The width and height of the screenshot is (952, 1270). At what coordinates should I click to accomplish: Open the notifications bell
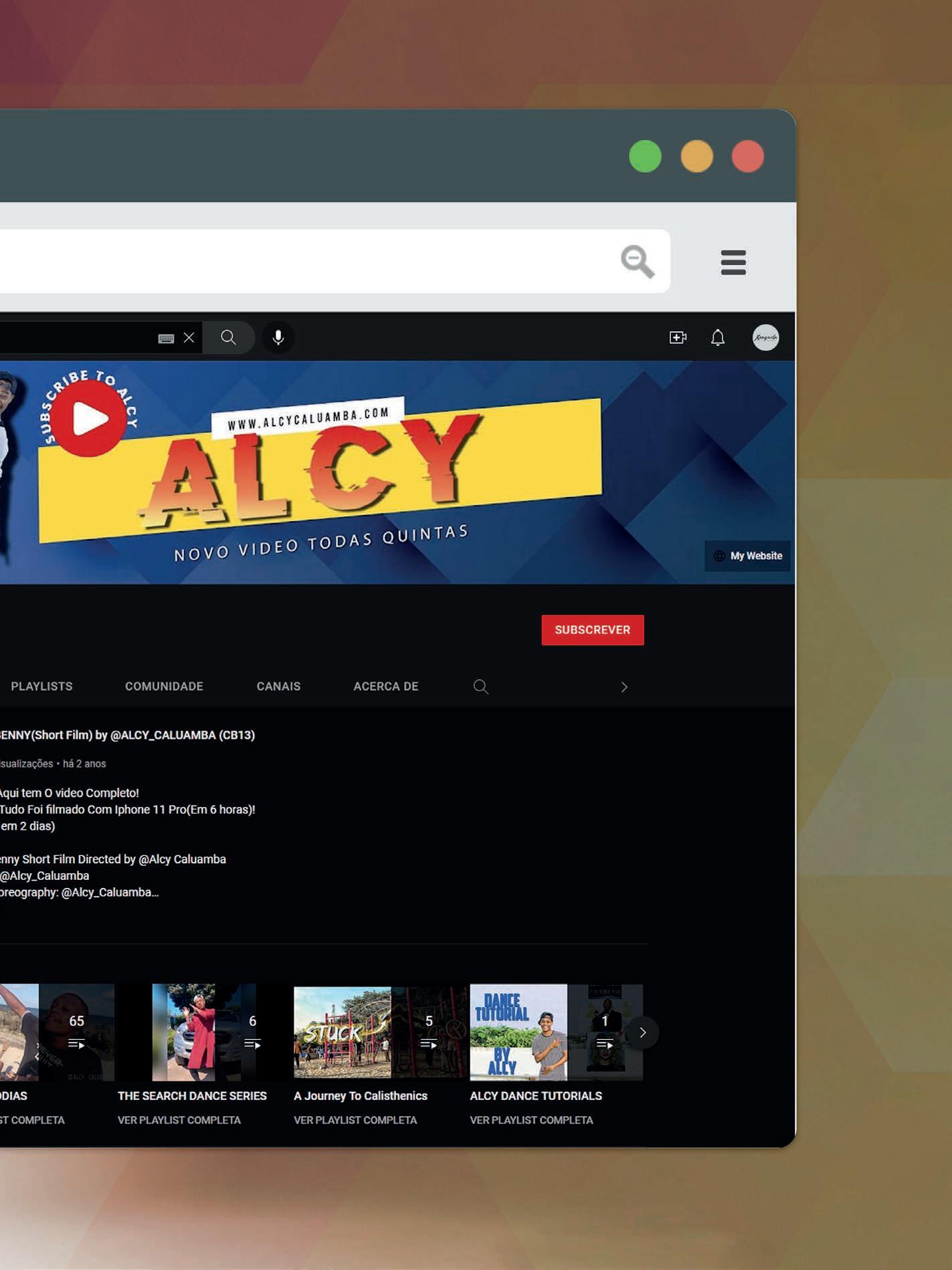718,337
